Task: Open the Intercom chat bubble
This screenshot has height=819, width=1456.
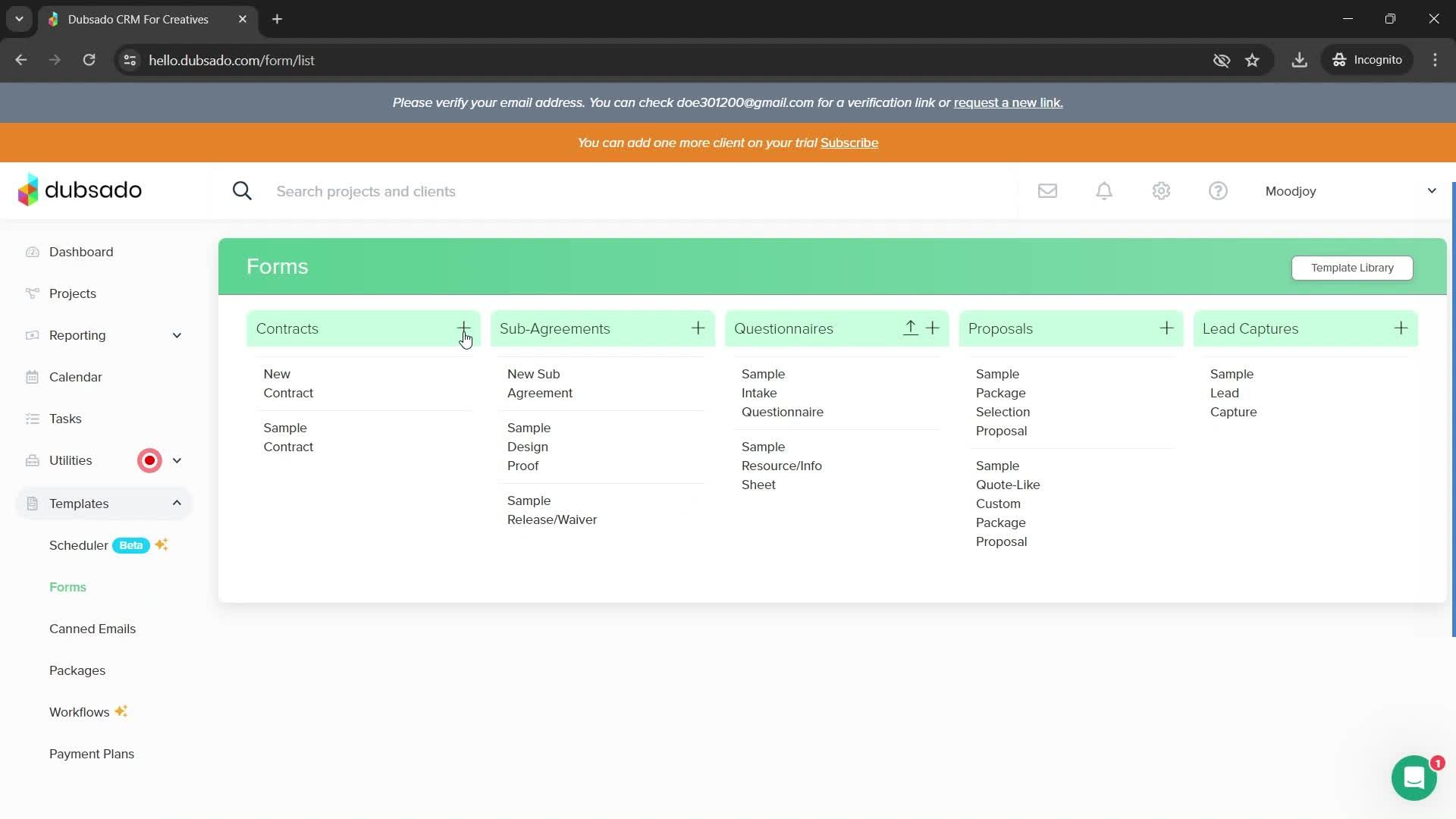Action: [1414, 778]
